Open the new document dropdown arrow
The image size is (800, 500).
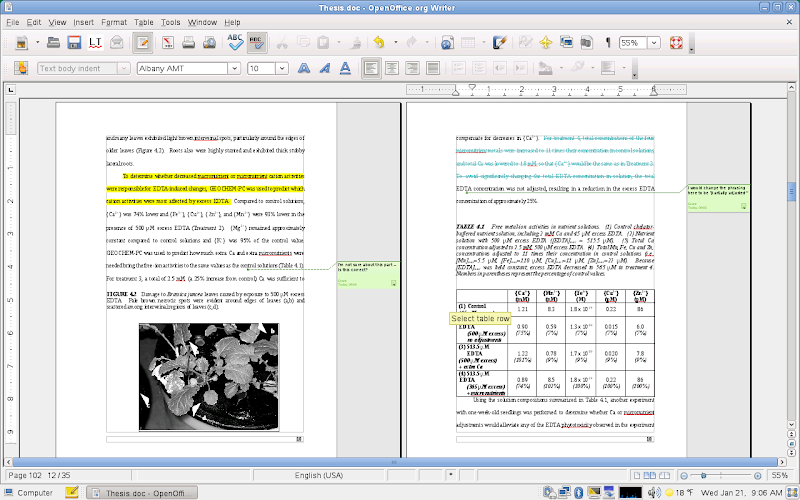click(37, 43)
